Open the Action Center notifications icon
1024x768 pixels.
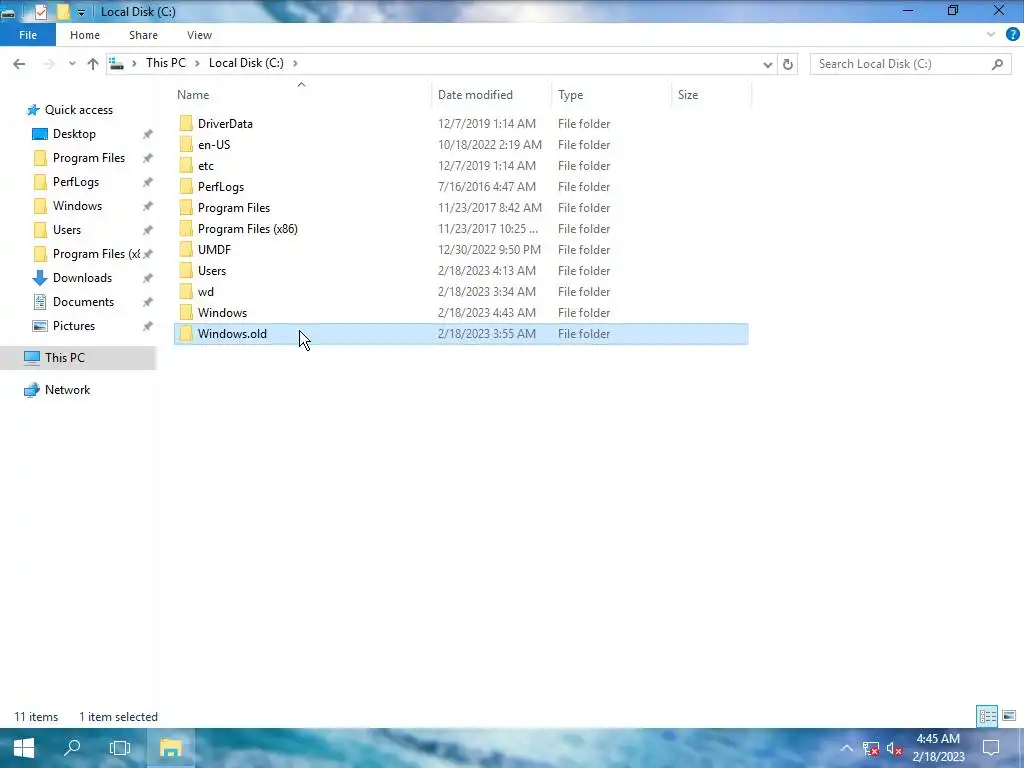(x=991, y=748)
